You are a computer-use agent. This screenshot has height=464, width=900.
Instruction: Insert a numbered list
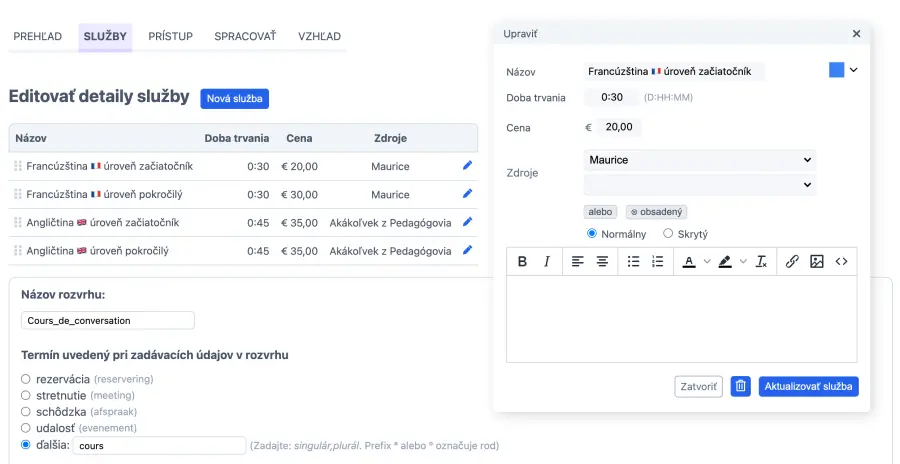pyautogui.click(x=657, y=261)
